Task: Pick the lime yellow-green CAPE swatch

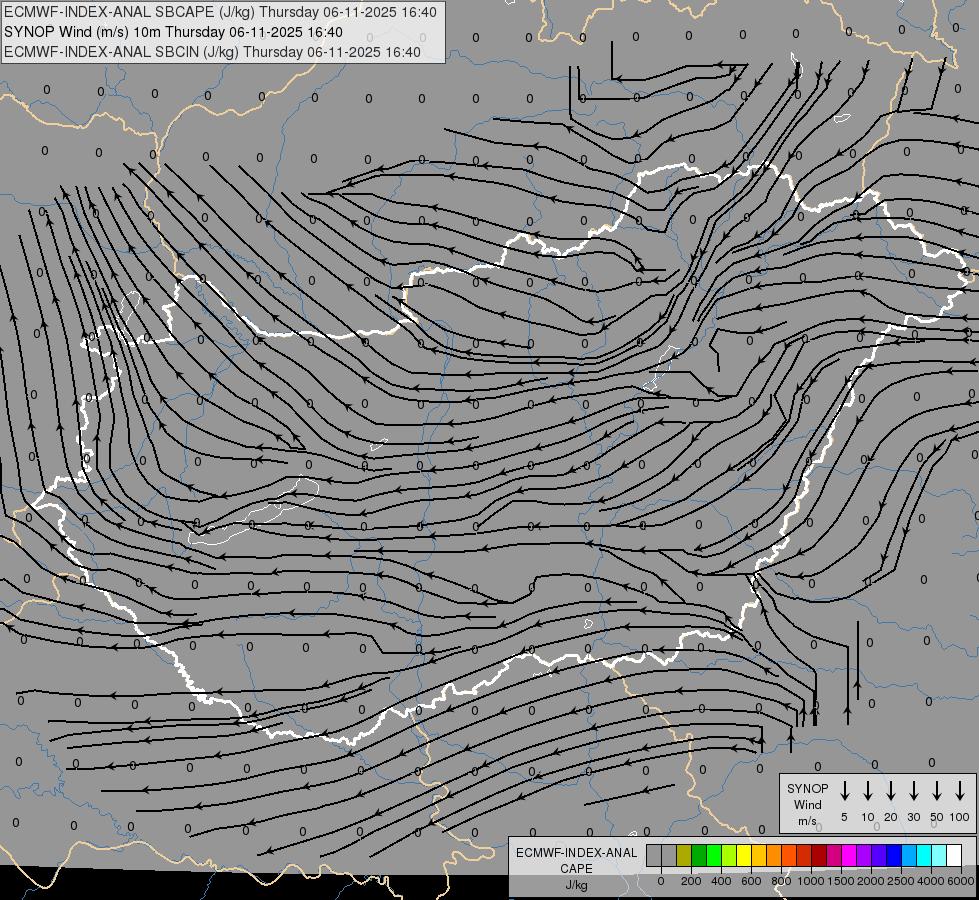Action: 729,856
